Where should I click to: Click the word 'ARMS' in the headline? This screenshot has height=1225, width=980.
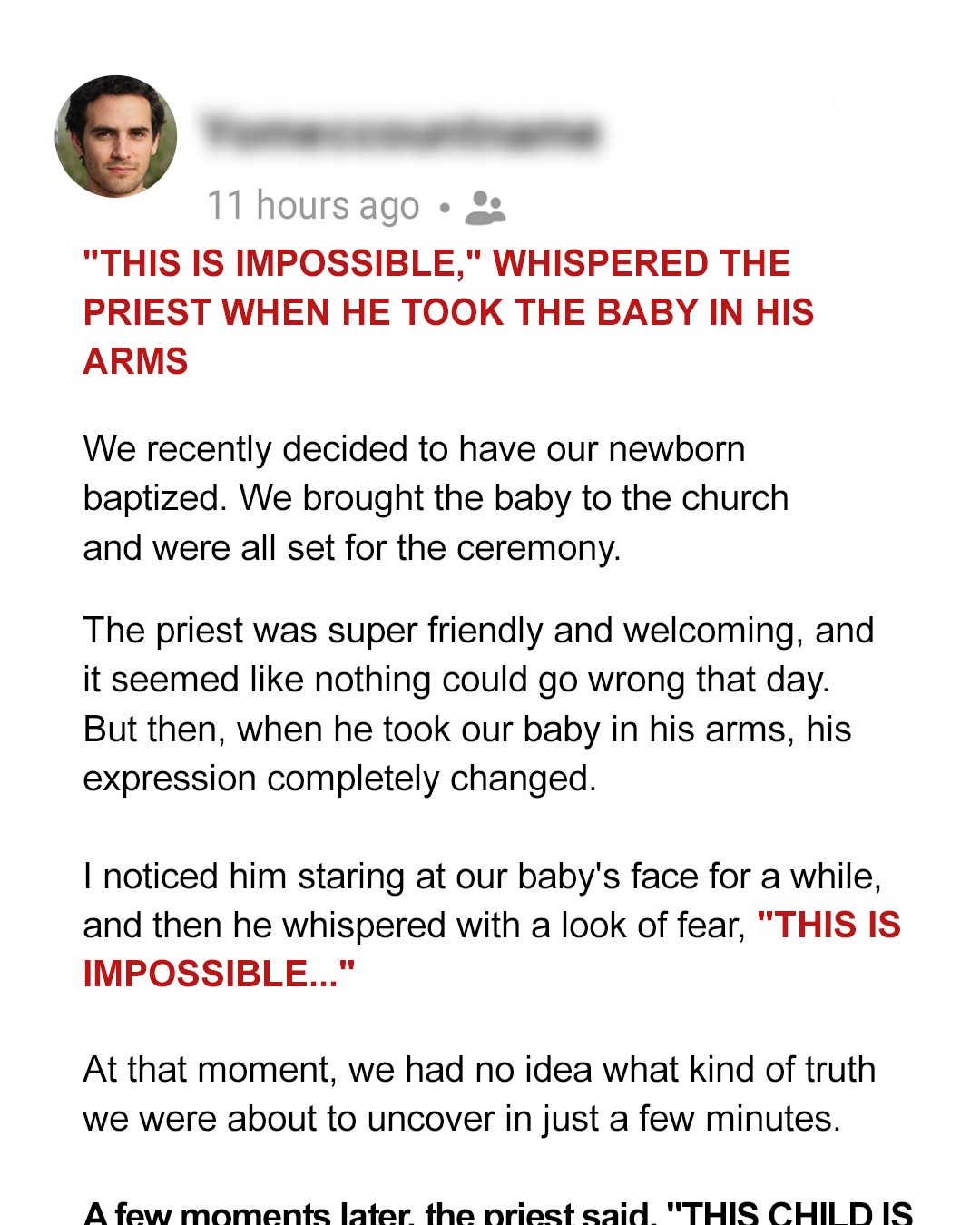(136, 362)
